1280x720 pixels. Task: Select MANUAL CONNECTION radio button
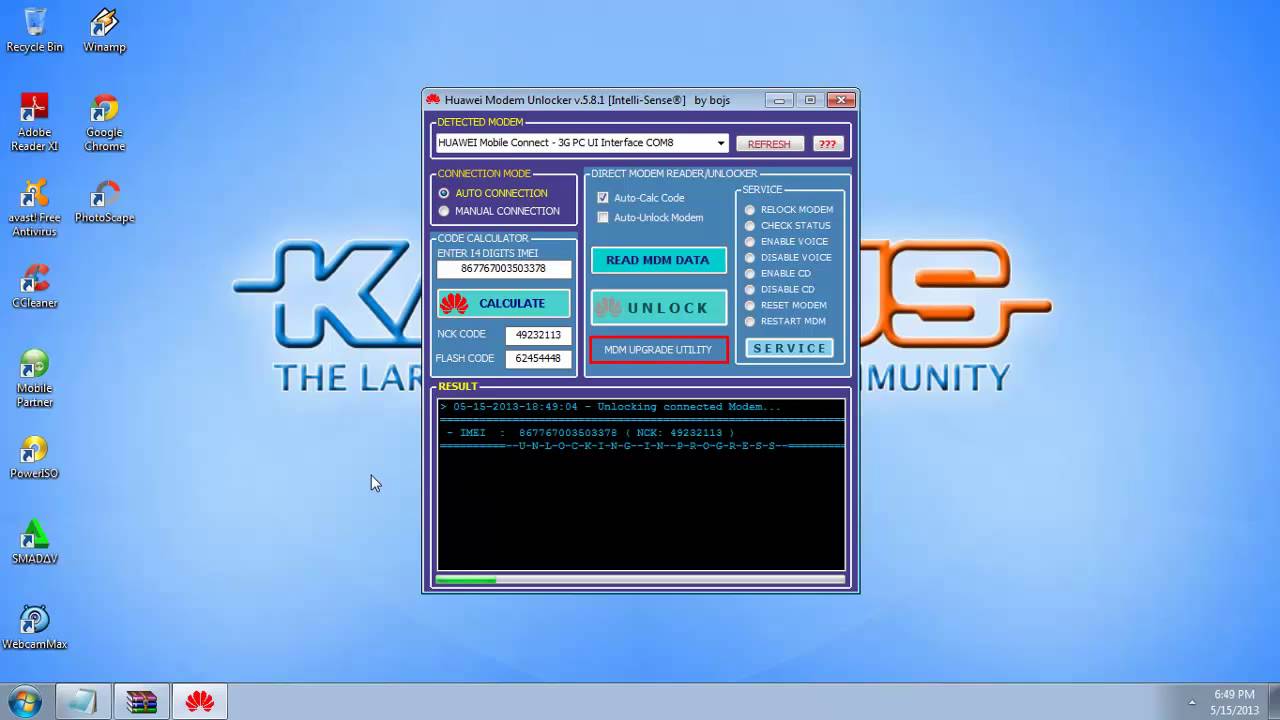tap(444, 211)
